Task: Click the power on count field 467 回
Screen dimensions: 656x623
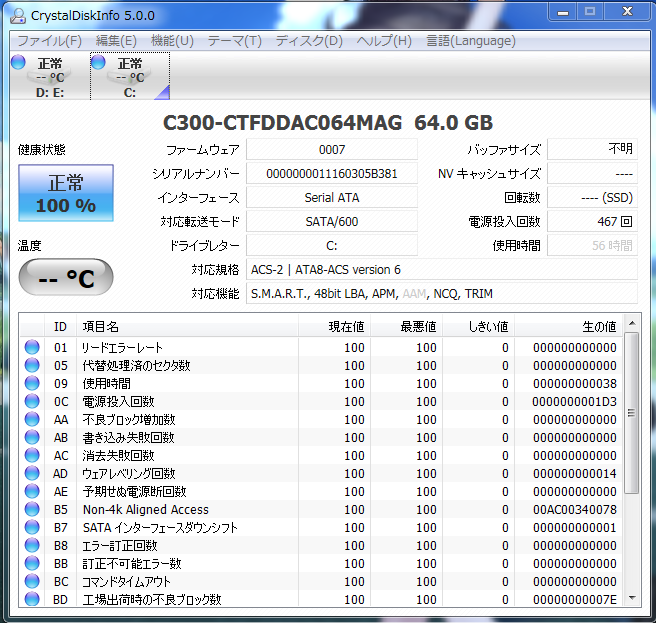Action: pos(592,221)
